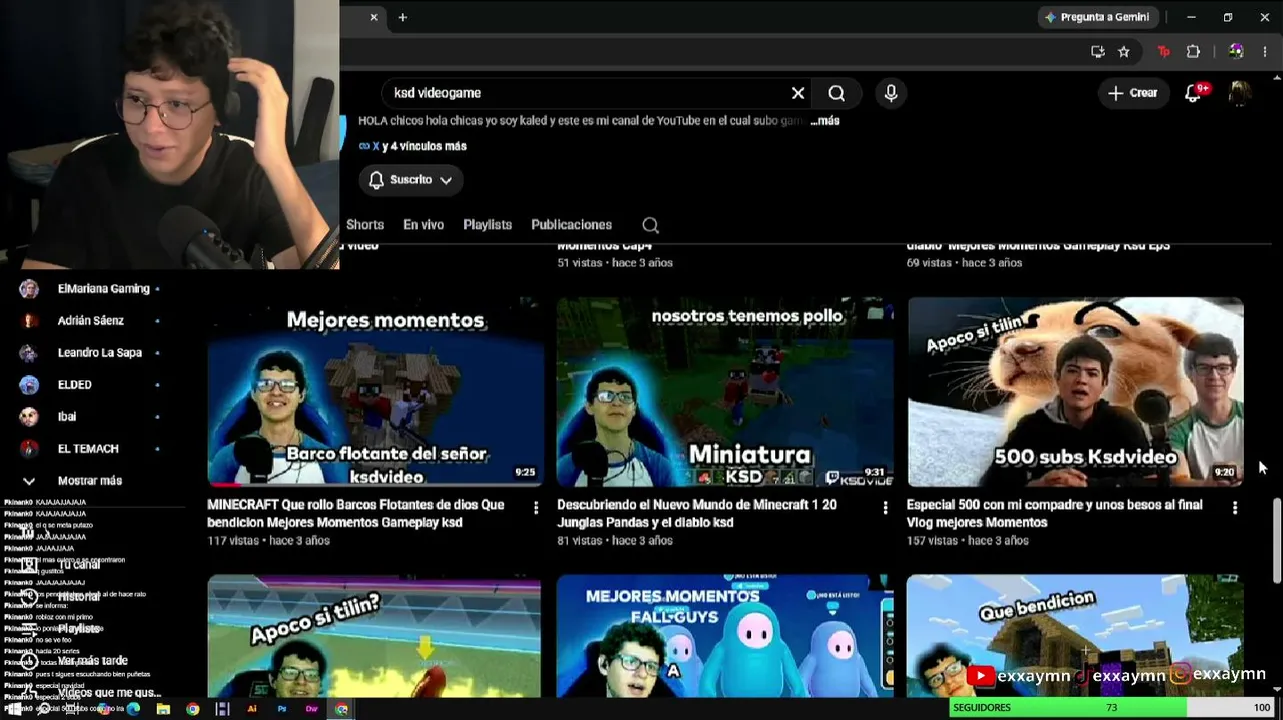Open the red Tp browser extension

pyautogui.click(x=1163, y=52)
